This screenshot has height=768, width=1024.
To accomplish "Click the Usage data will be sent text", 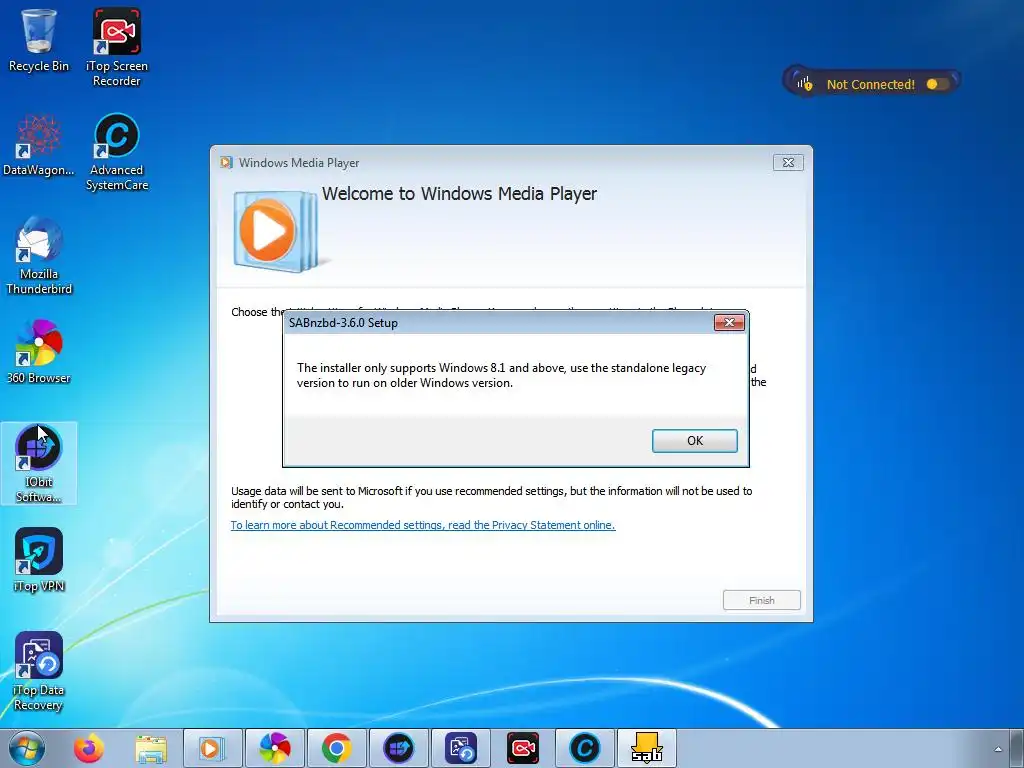I will click(x=491, y=498).
